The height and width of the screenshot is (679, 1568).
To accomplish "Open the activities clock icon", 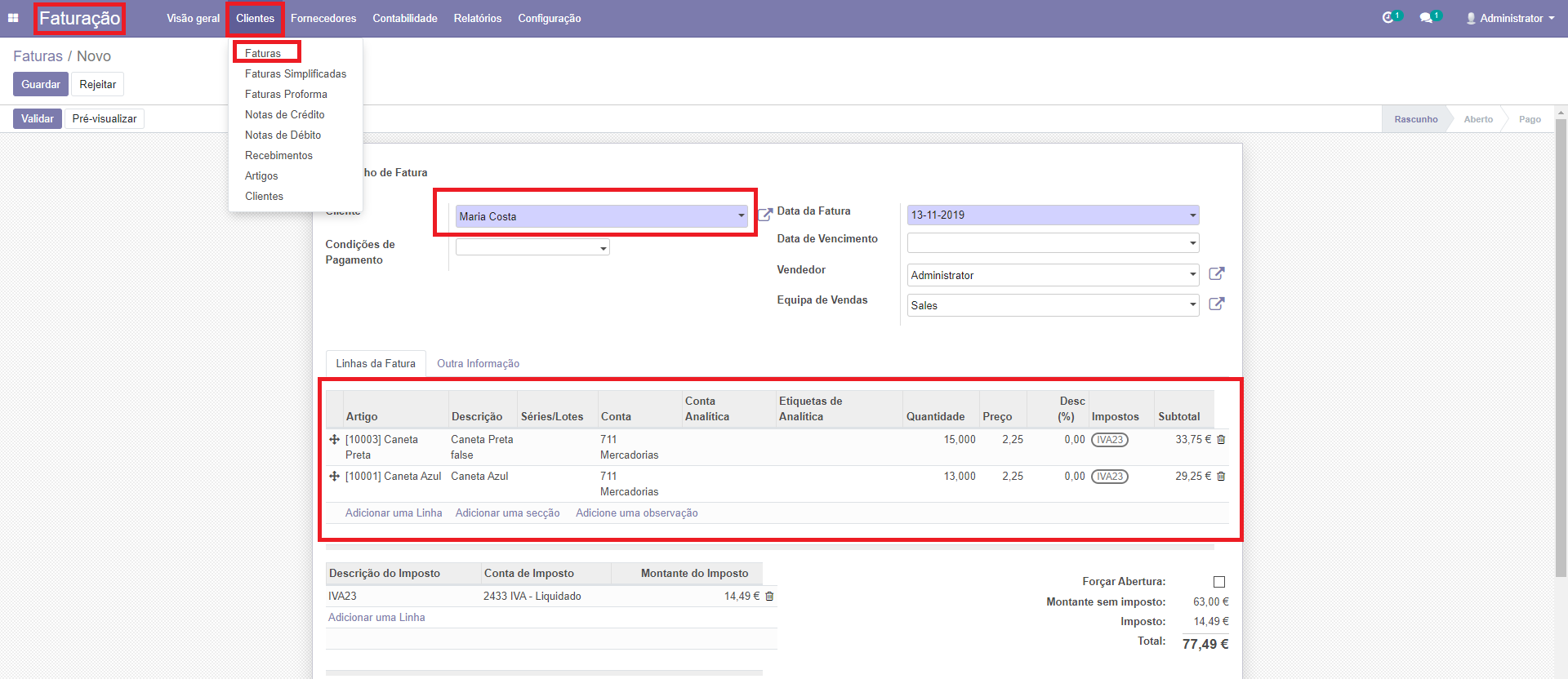I will [1388, 18].
